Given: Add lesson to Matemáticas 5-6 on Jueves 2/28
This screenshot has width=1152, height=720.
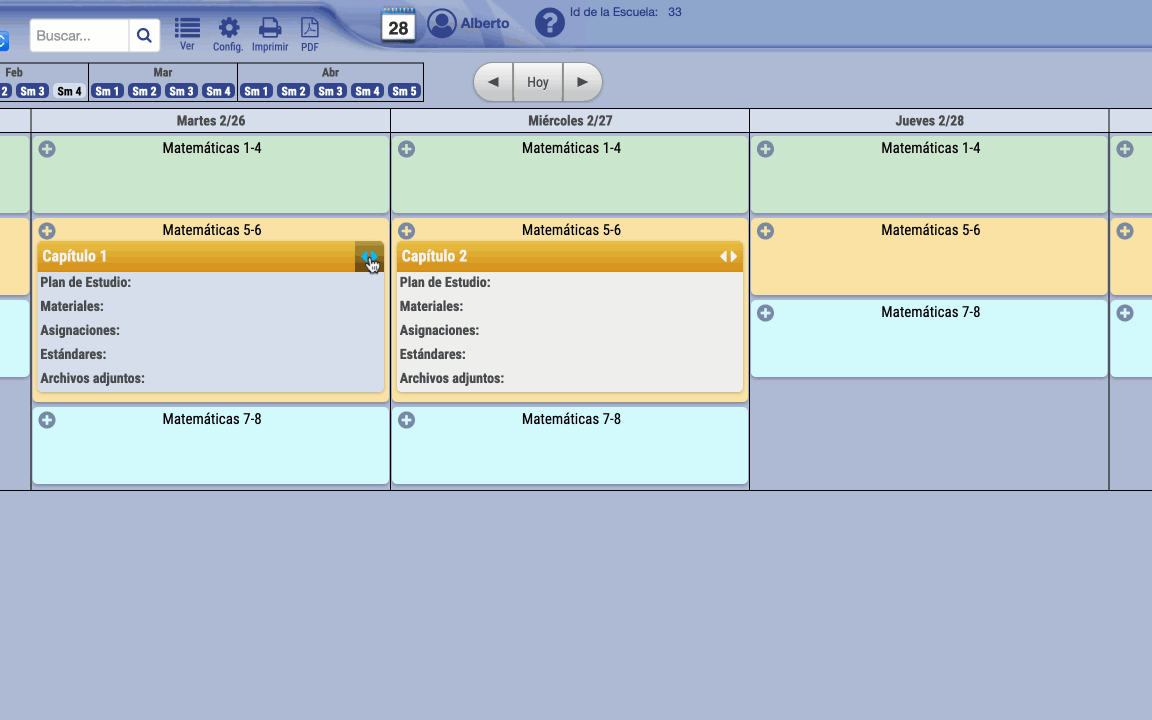Looking at the screenshot, I should [x=766, y=231].
